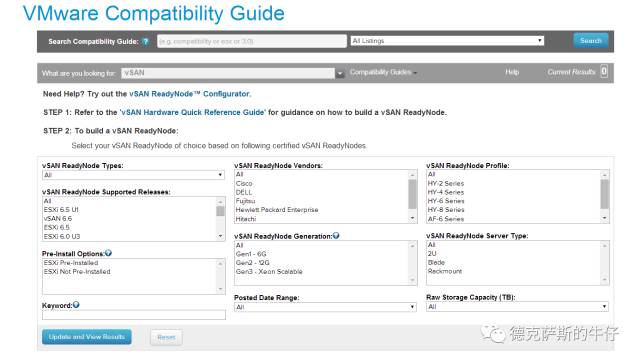Click up arrow of Profile list scrollbar
This screenshot has height=362, width=640.
(x=604, y=175)
